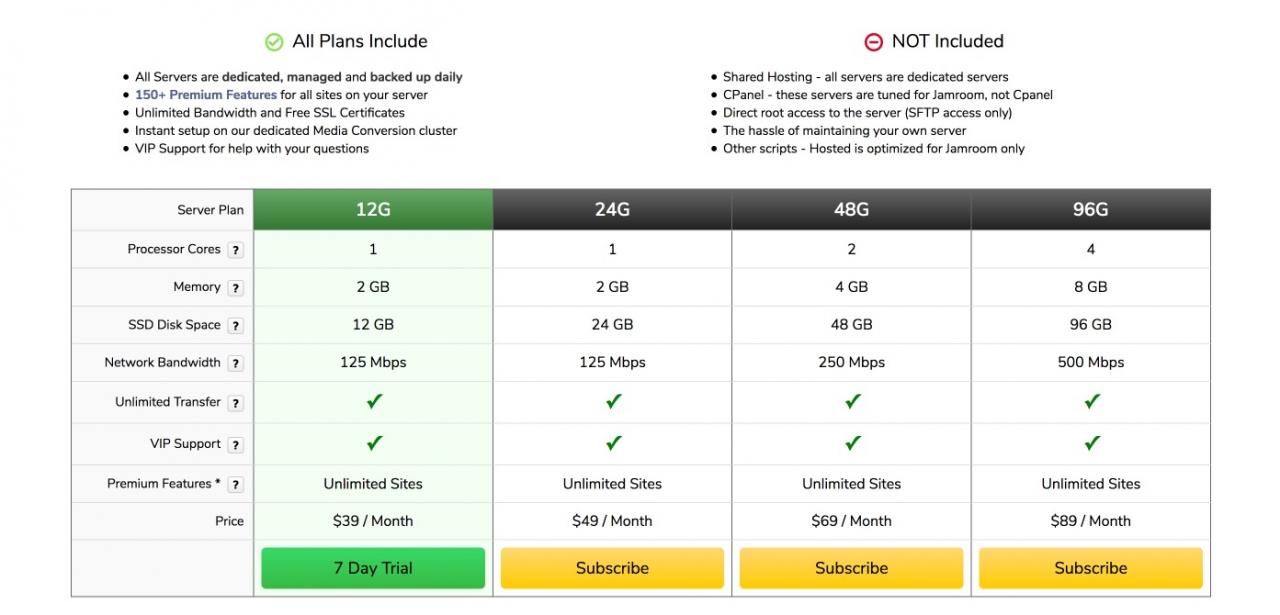This screenshot has width=1280, height=615.
Task: Click the SSD Disk Space help icon
Action: pos(235,326)
